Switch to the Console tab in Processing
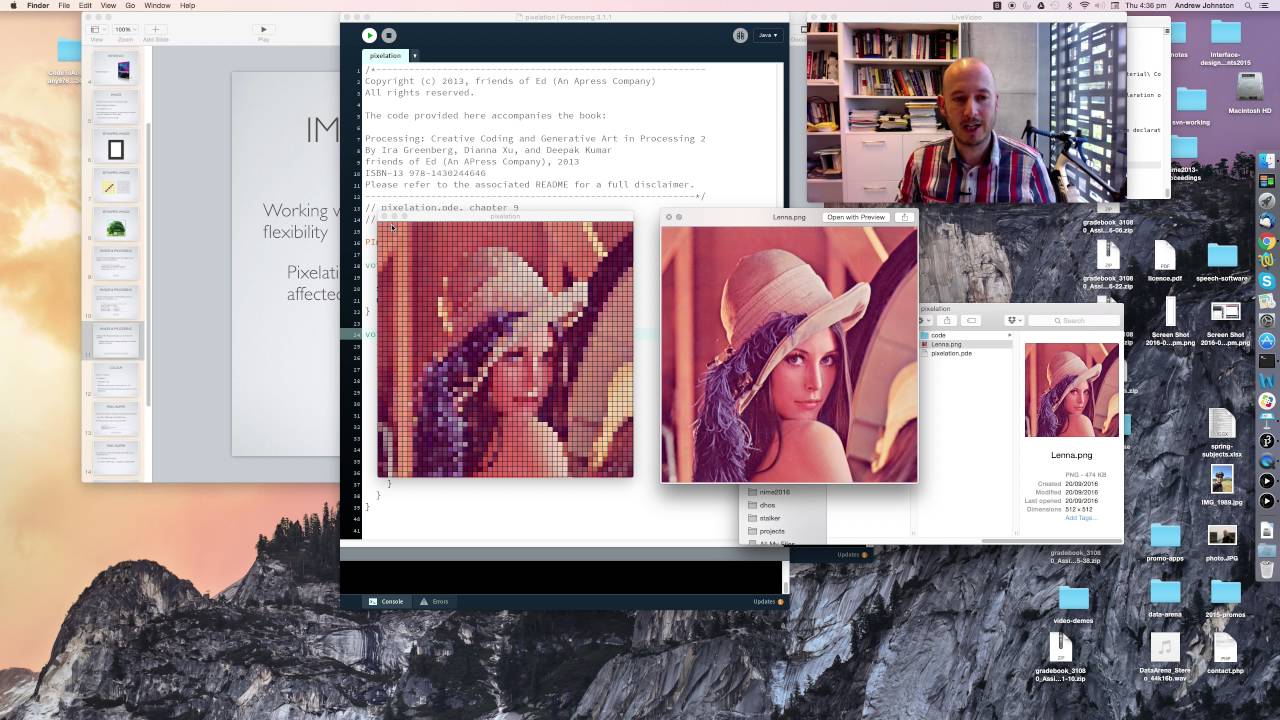1280x720 pixels. pos(386,601)
